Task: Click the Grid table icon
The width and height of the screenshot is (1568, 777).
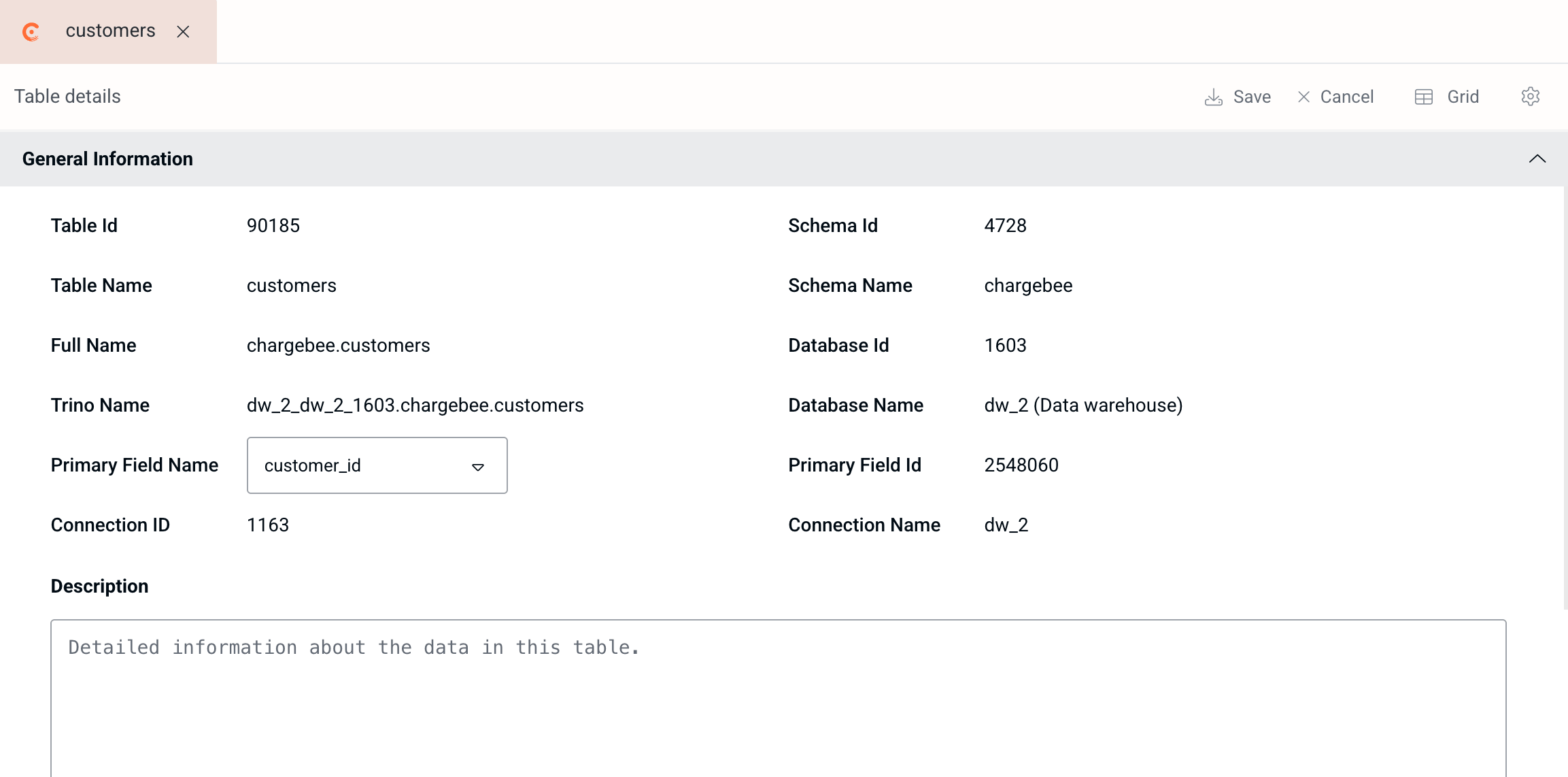Action: coord(1424,97)
